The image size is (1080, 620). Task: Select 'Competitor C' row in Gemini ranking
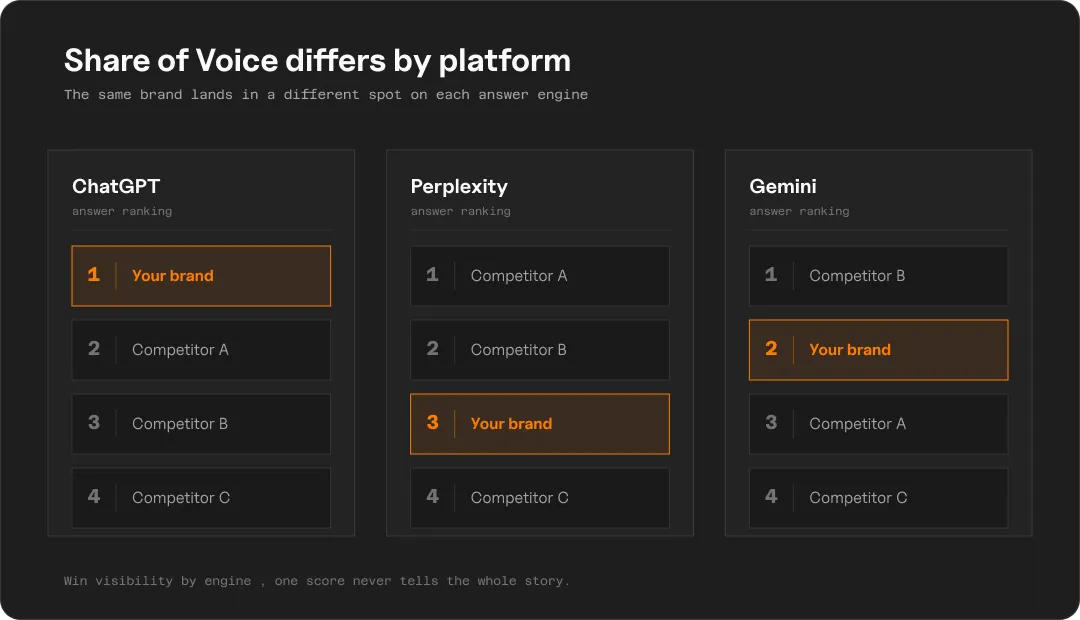(x=879, y=498)
